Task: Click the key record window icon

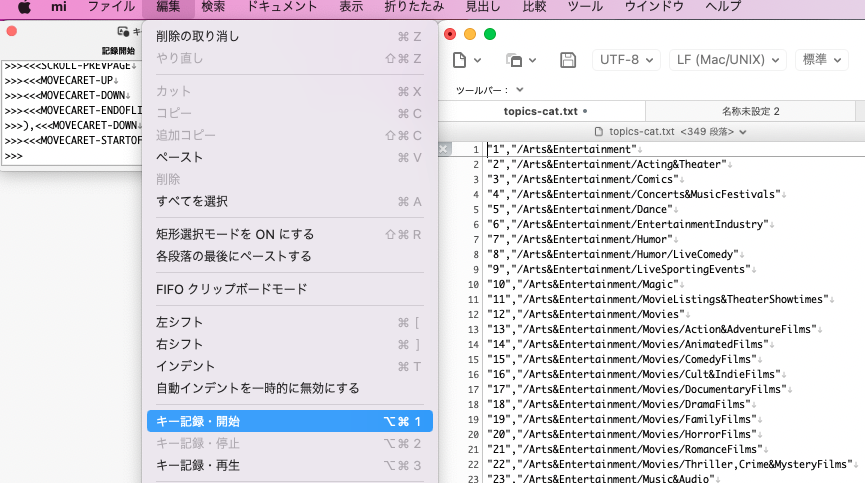Action: click(x=123, y=32)
